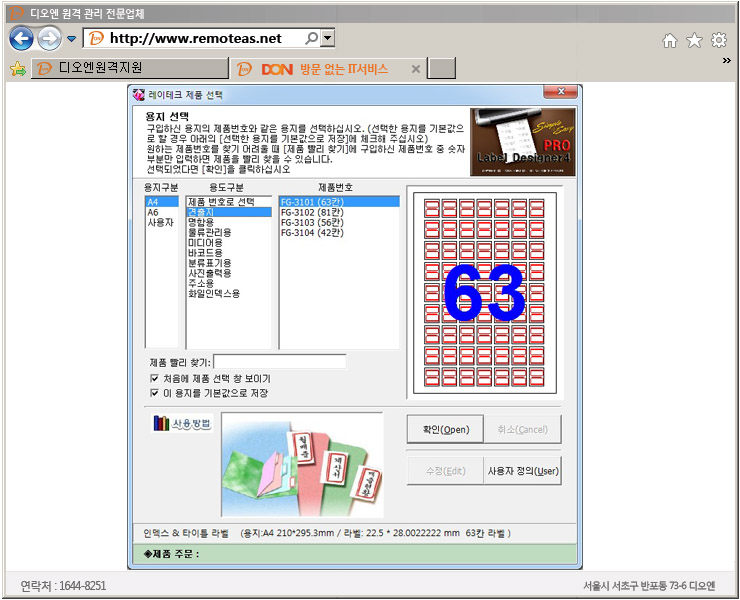The width and height of the screenshot is (740, 600).
Task: Open Favorites with the star icon
Action: pos(694,40)
